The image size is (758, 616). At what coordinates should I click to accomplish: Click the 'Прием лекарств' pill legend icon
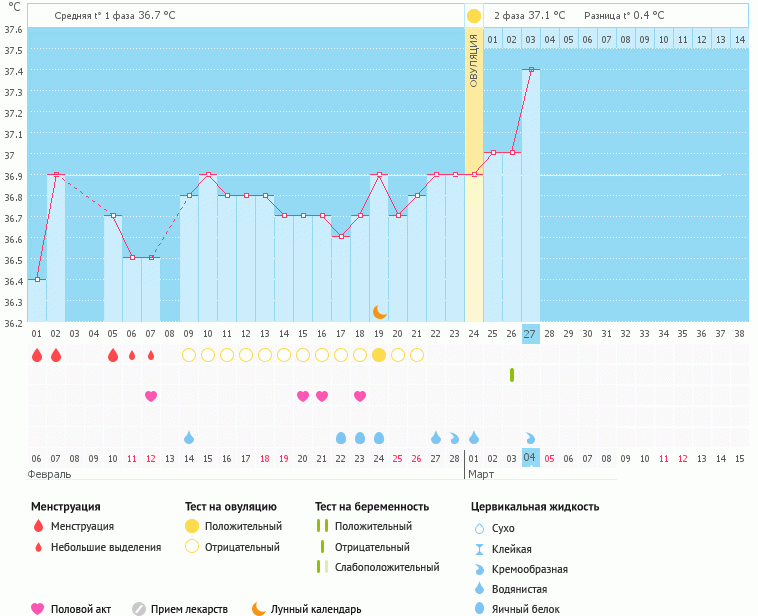(139, 608)
